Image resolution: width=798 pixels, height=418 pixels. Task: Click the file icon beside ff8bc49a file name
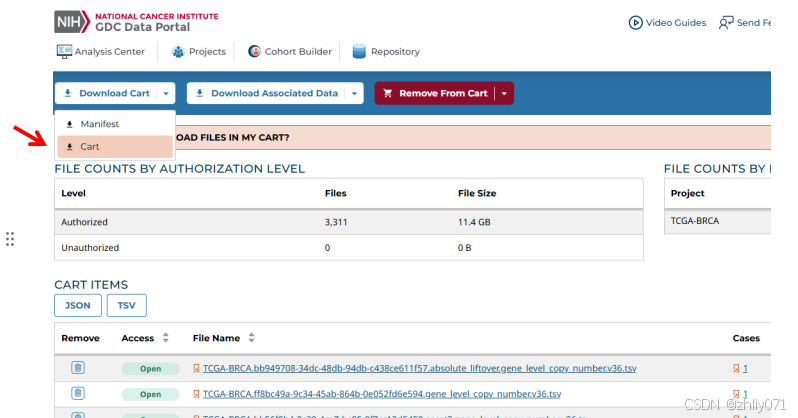pos(196,394)
